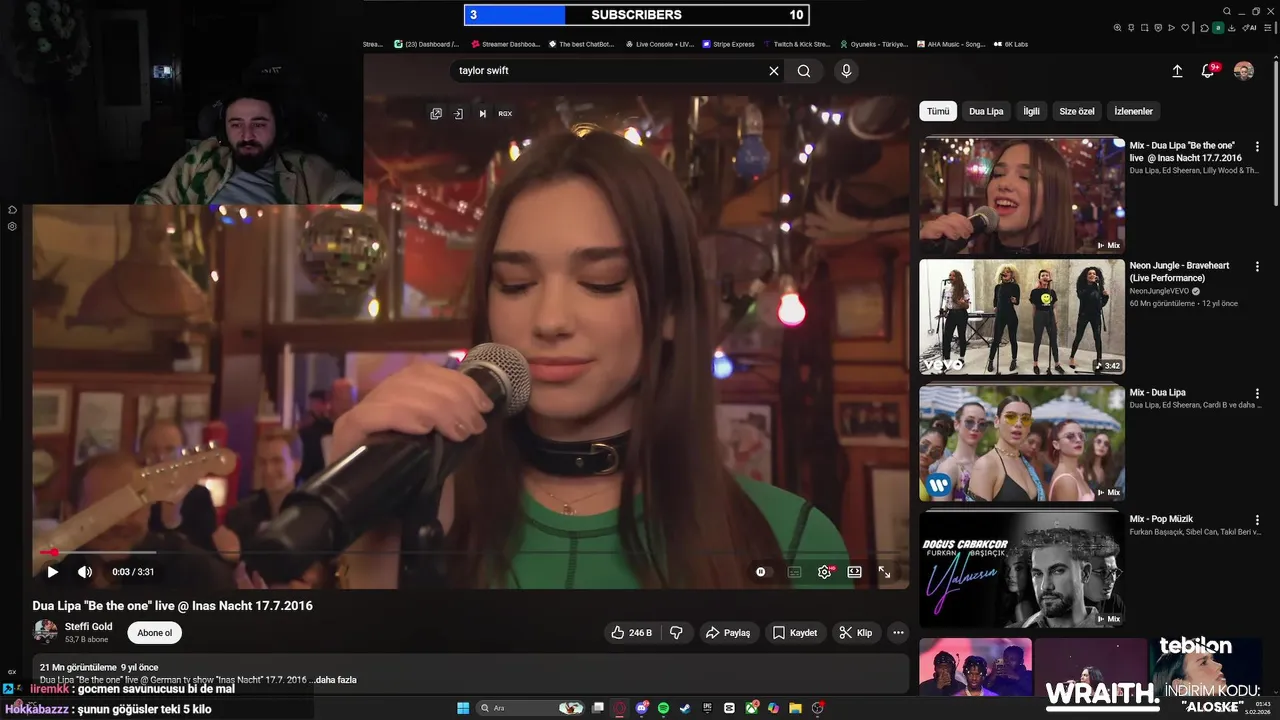Switch to theater mode view
The image size is (1280, 720).
855,572
